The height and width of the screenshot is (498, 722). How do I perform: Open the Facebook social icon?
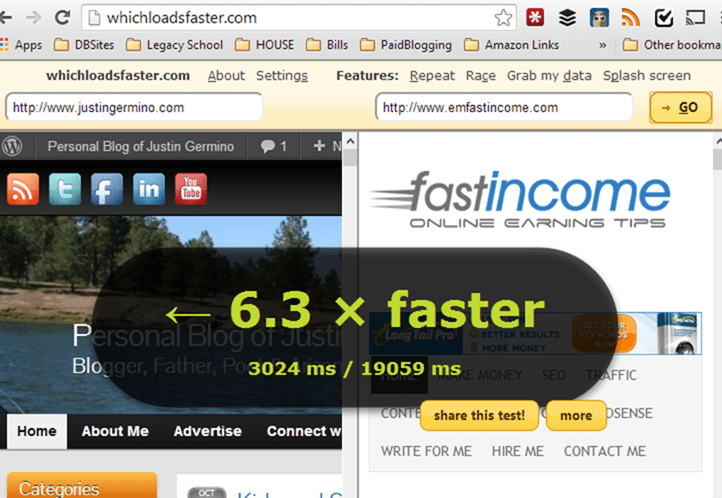[x=107, y=189]
